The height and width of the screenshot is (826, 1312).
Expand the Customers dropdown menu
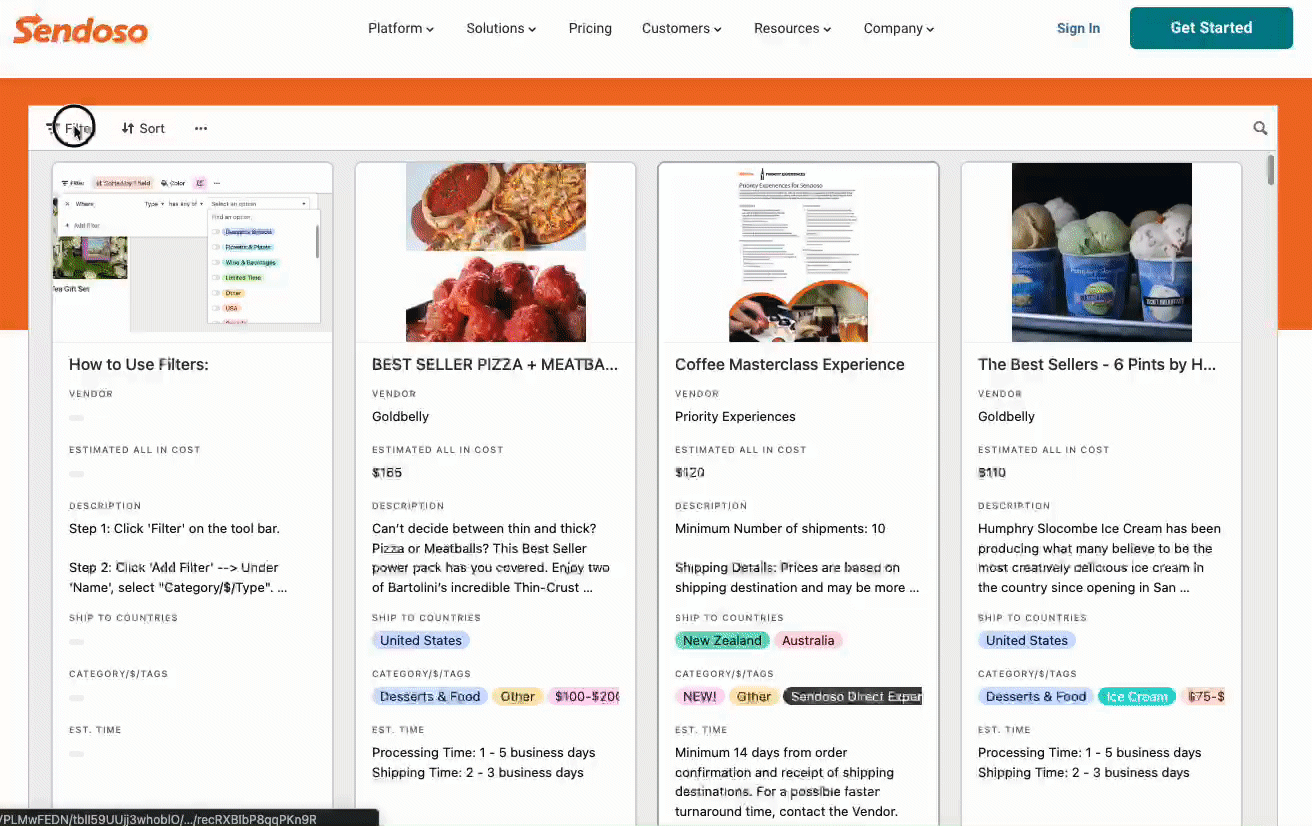pyautogui.click(x=681, y=29)
